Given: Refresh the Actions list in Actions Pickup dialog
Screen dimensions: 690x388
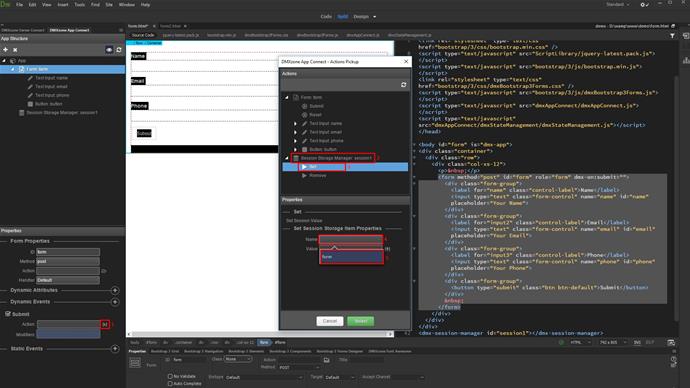Looking at the screenshot, I should pos(404,84).
